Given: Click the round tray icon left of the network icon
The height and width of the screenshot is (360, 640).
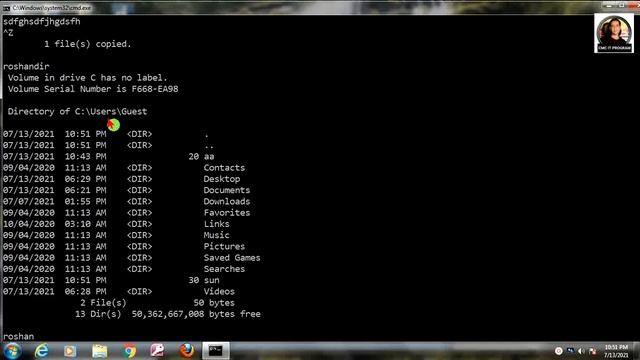Looking at the screenshot, I should [558, 351].
